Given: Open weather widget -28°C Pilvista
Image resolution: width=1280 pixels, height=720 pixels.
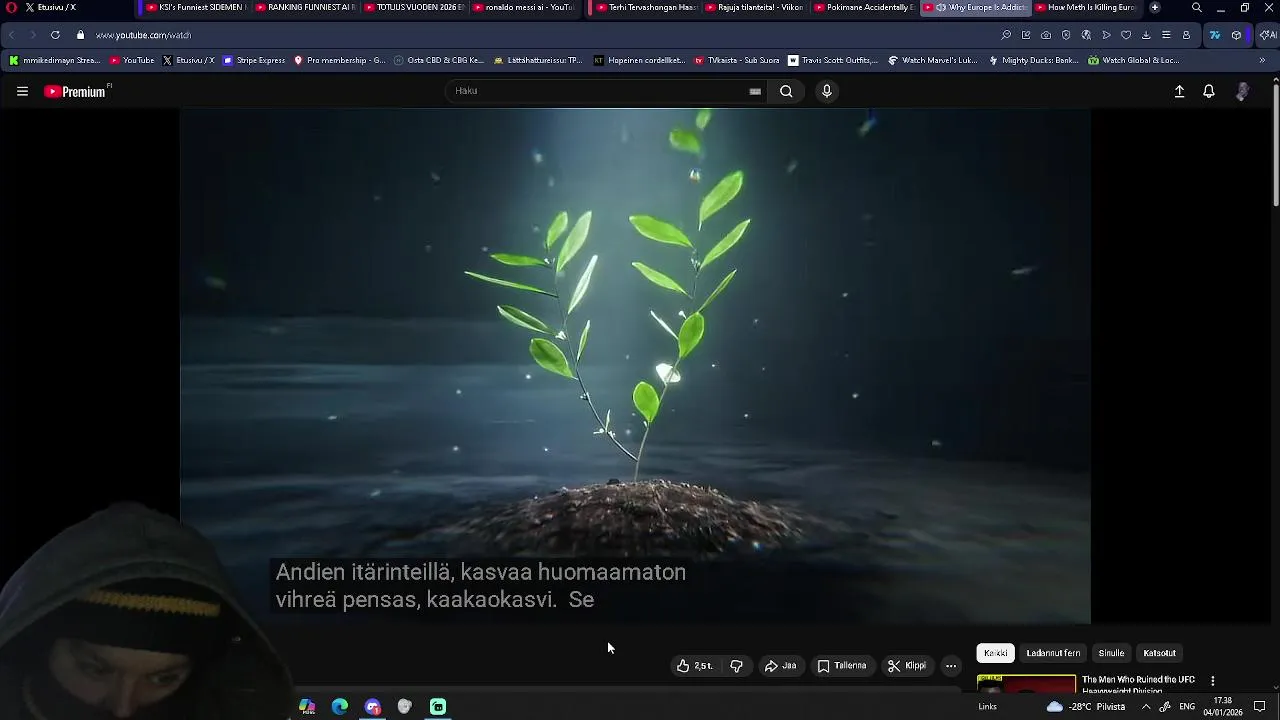Looking at the screenshot, I should click(x=1086, y=707).
